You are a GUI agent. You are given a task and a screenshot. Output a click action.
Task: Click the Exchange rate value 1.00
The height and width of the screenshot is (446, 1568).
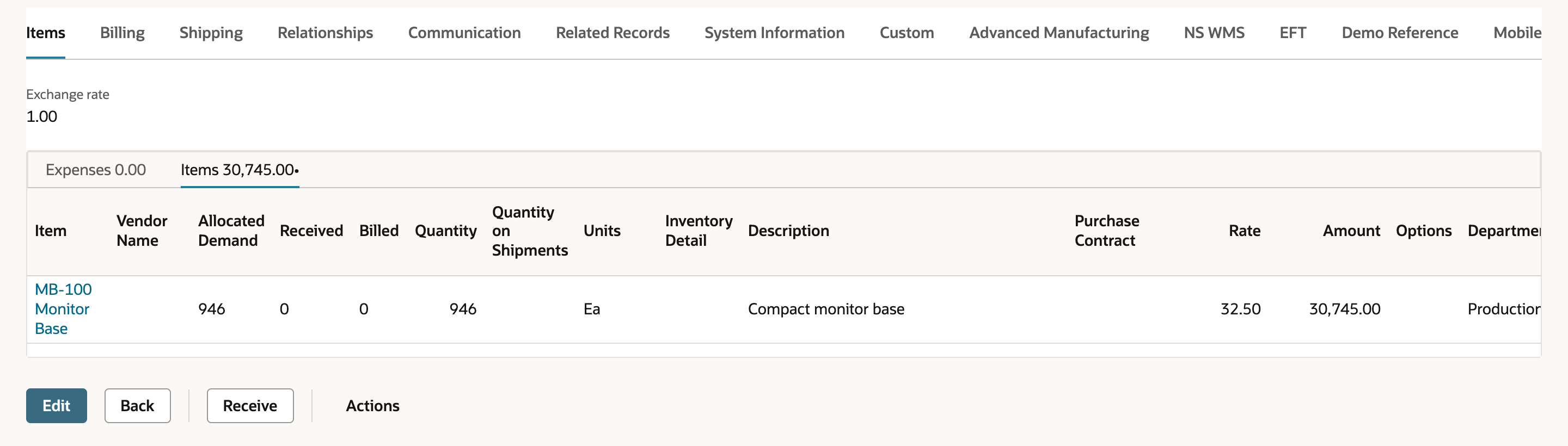[41, 116]
